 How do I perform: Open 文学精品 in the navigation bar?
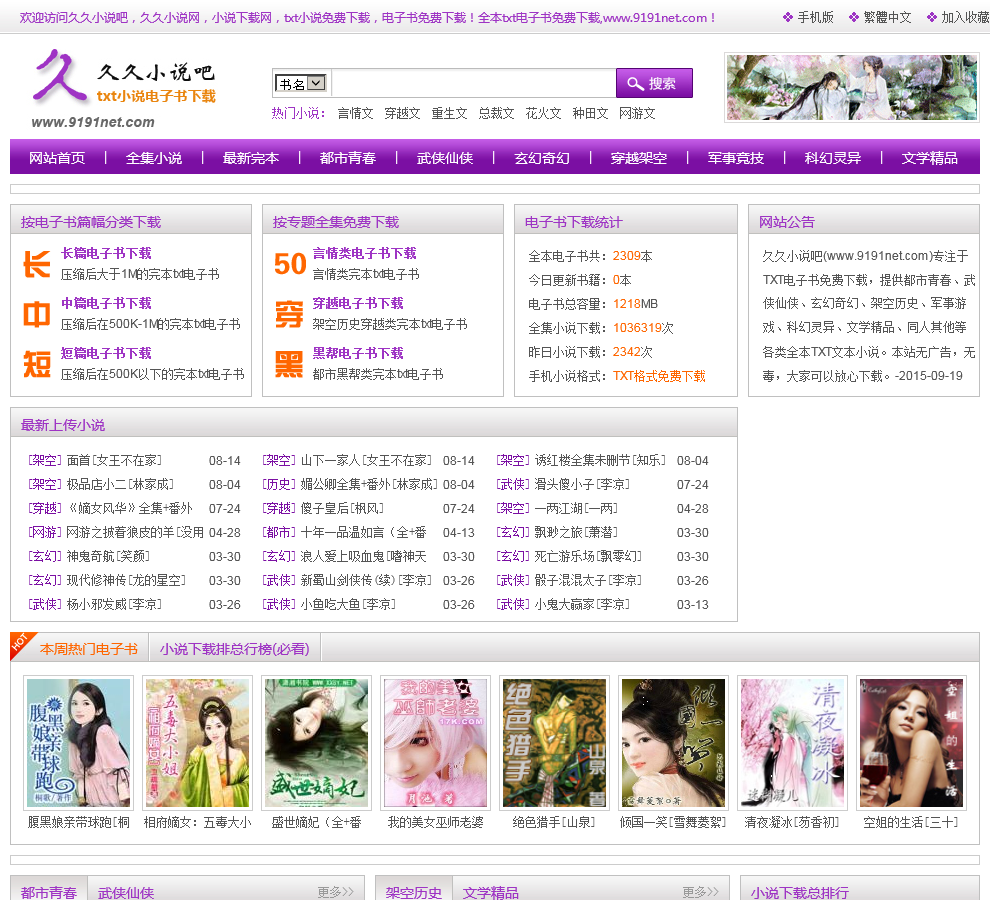click(x=930, y=158)
